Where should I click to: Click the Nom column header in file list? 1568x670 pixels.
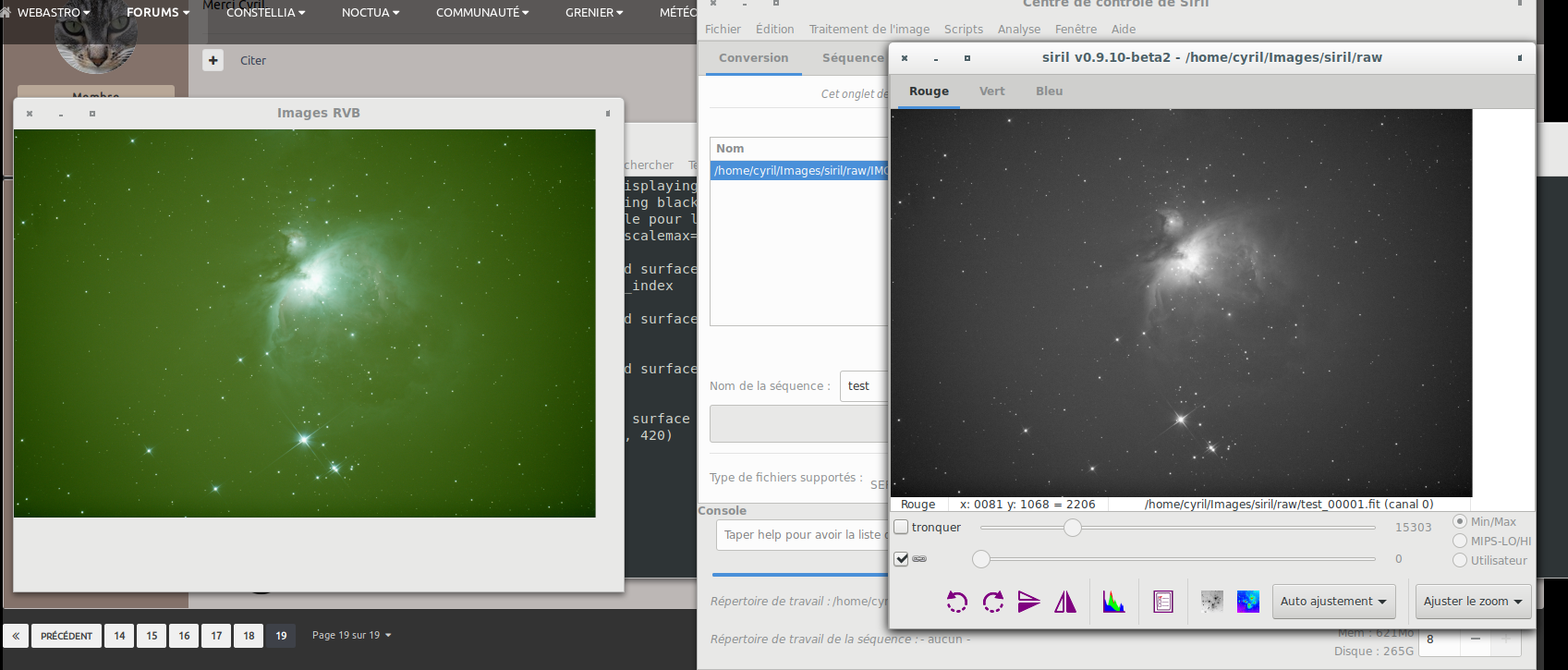click(799, 149)
